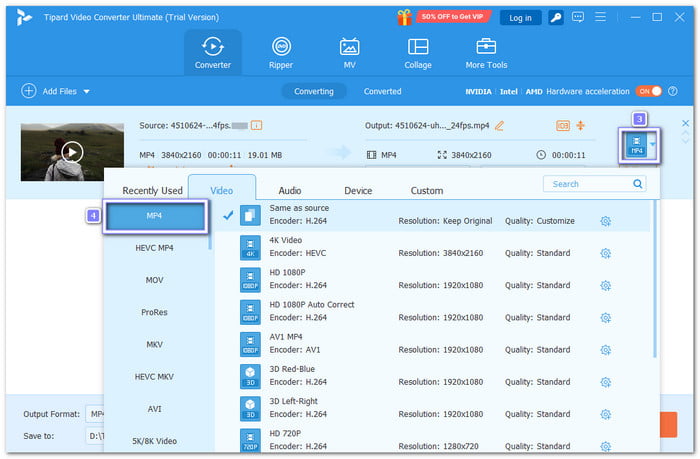Choose the 4K Video HEVC preset
Screen dimensions: 700x459
tap(432, 247)
